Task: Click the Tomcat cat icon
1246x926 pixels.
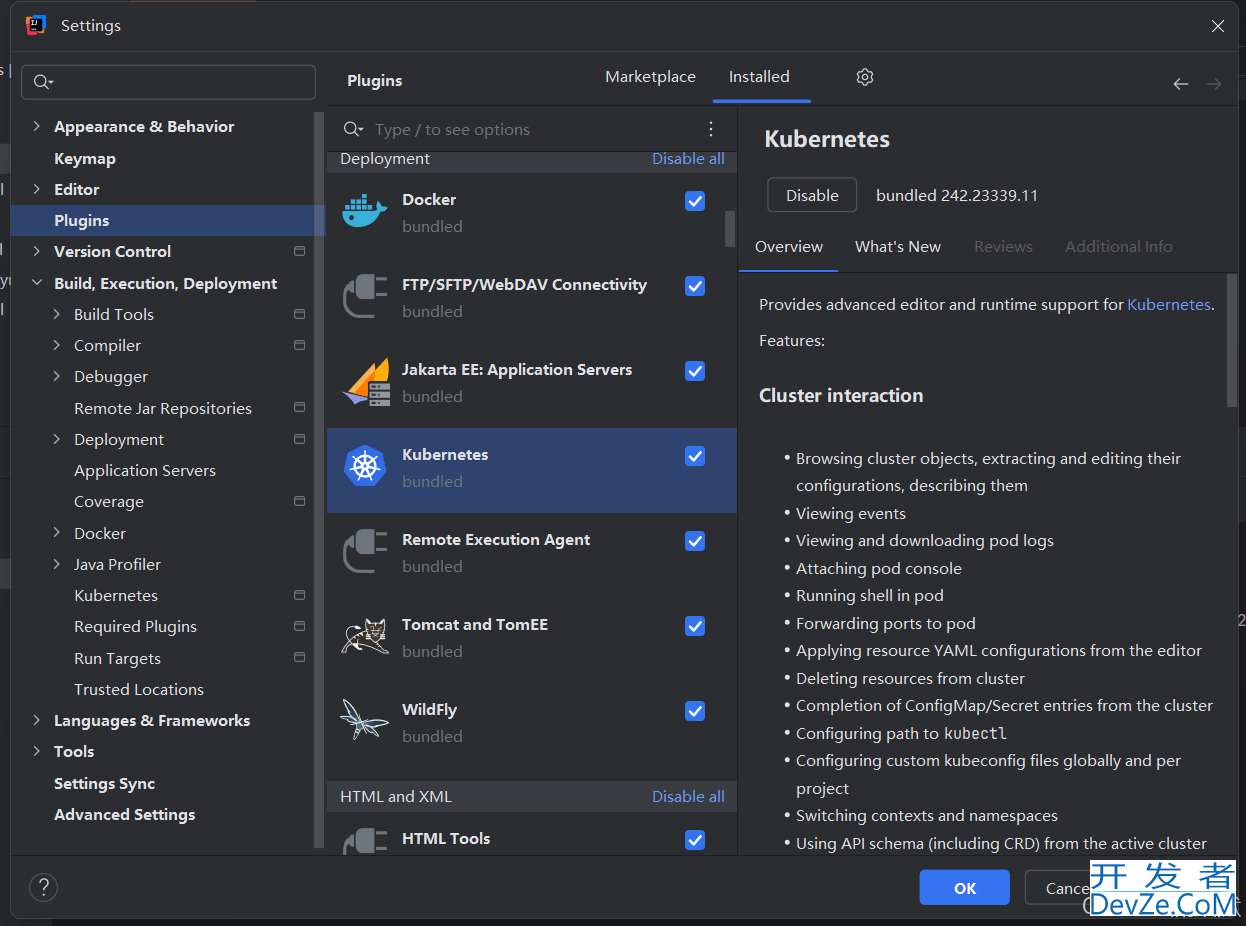Action: (x=365, y=637)
